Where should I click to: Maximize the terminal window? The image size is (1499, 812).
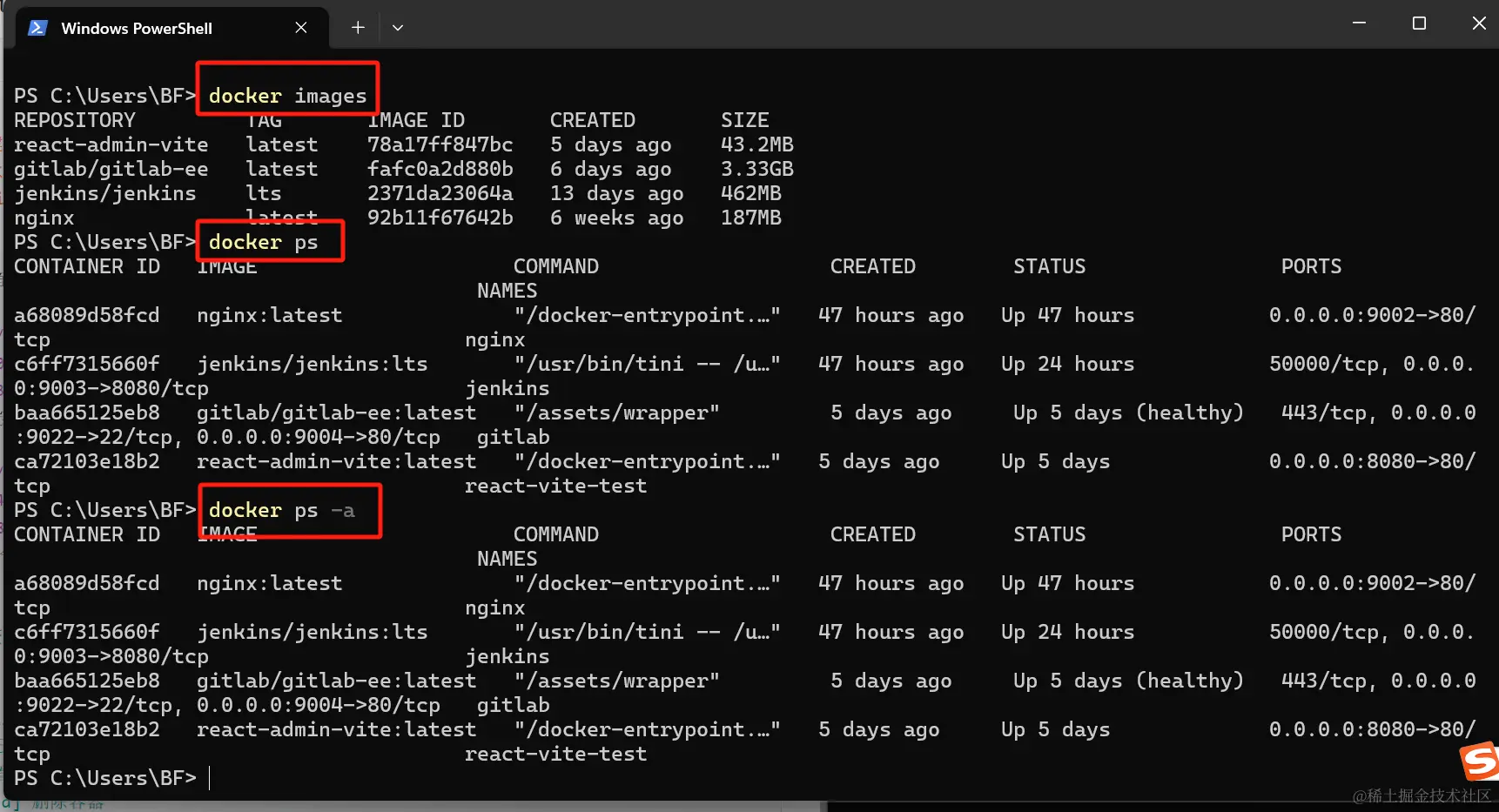[x=1419, y=23]
